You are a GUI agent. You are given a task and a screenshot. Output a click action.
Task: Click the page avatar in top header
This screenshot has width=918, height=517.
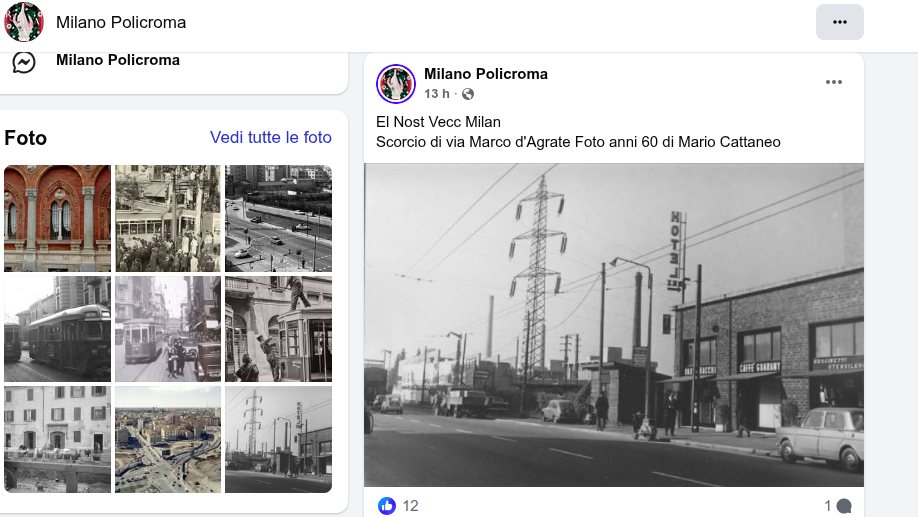point(24,22)
